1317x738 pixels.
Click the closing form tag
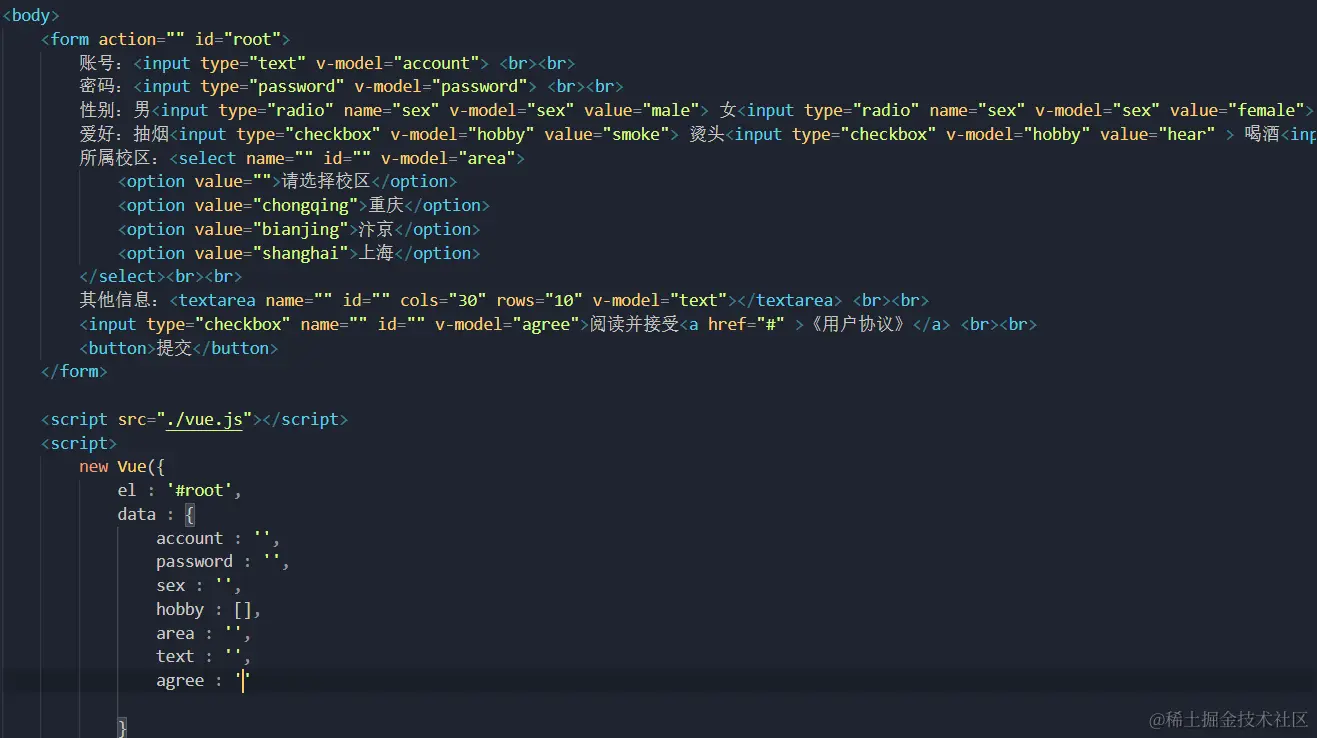[74, 372]
